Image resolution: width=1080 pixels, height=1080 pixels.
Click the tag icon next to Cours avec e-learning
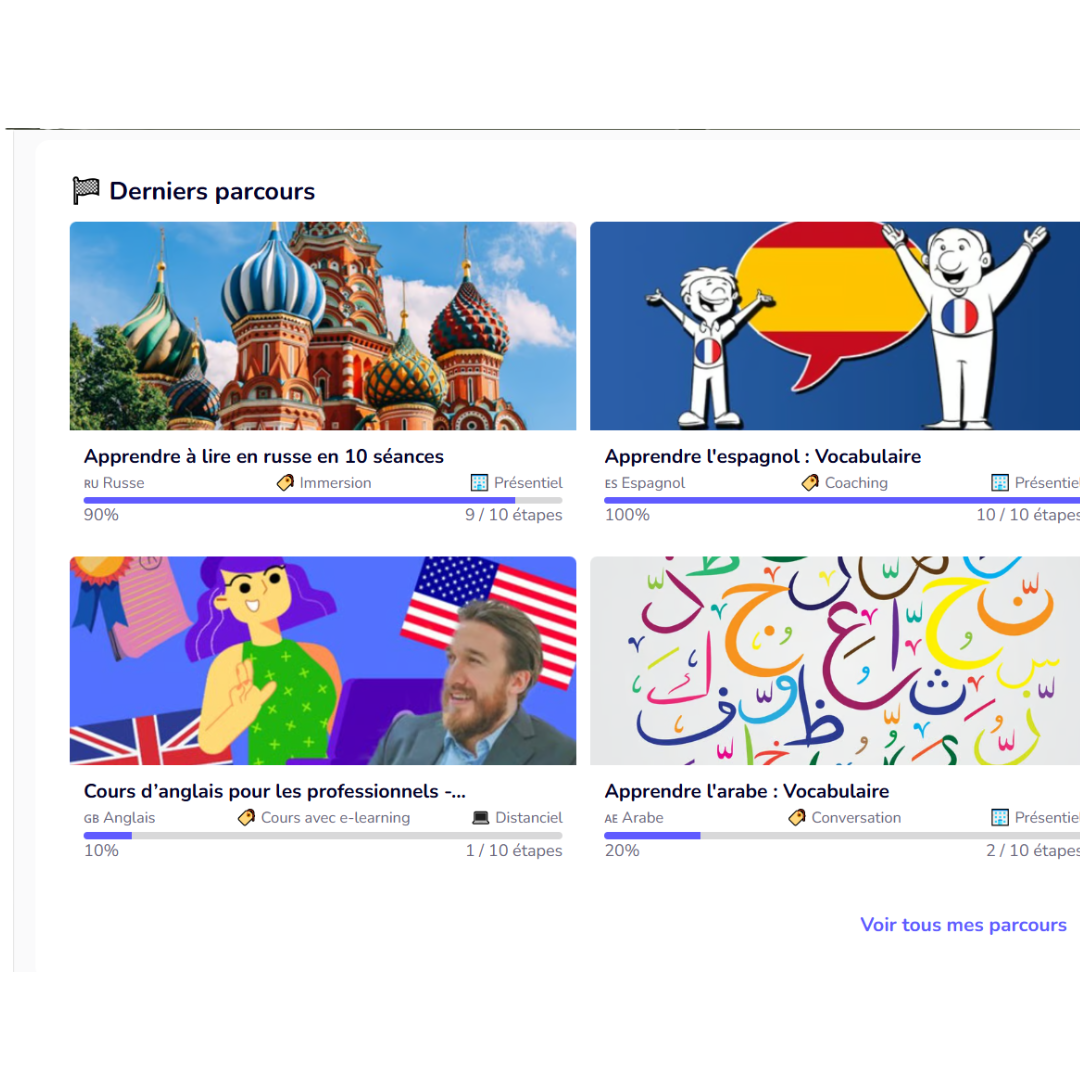(x=247, y=818)
